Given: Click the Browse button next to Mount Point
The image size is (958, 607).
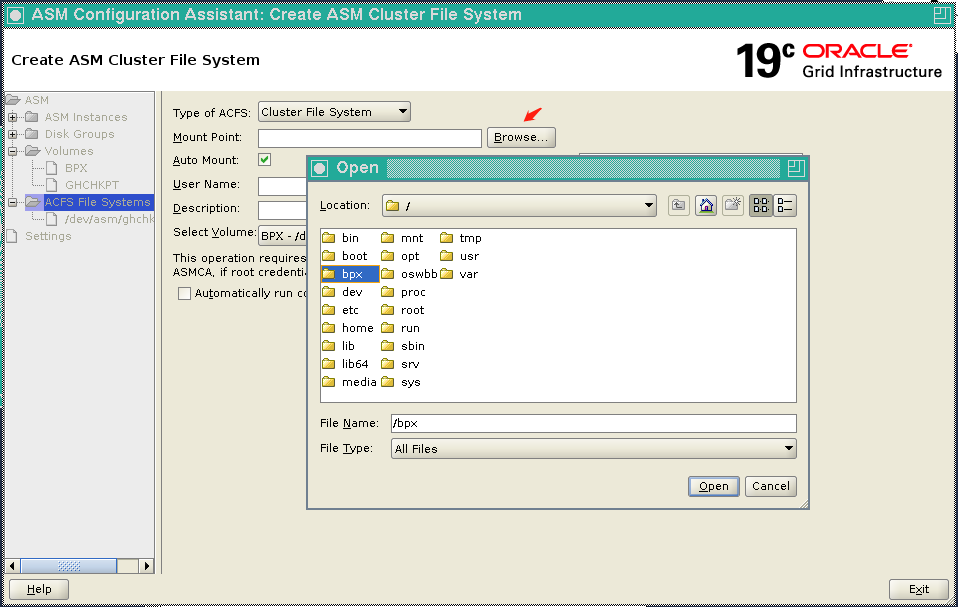Looking at the screenshot, I should [520, 137].
